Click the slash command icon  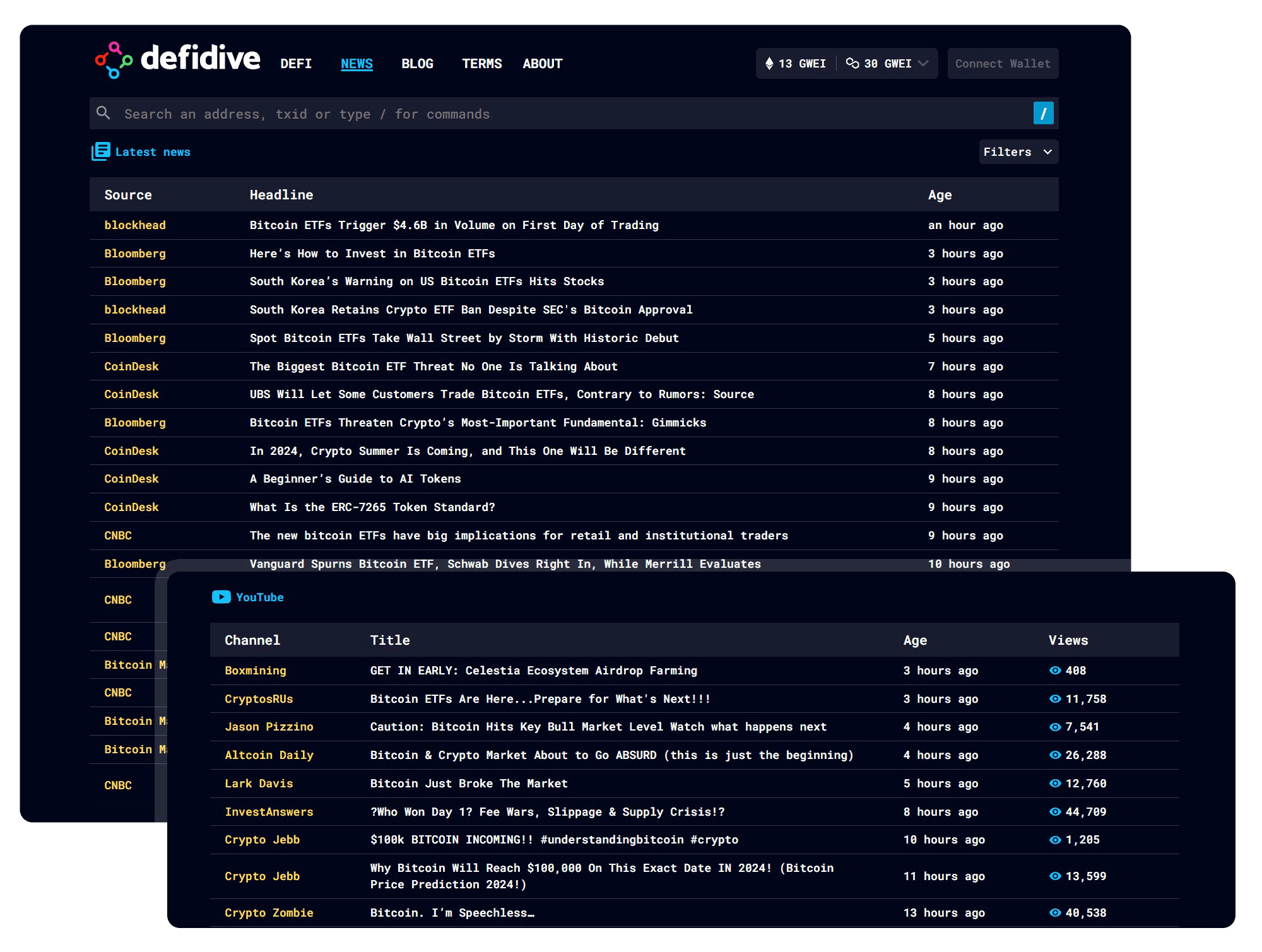[1043, 114]
